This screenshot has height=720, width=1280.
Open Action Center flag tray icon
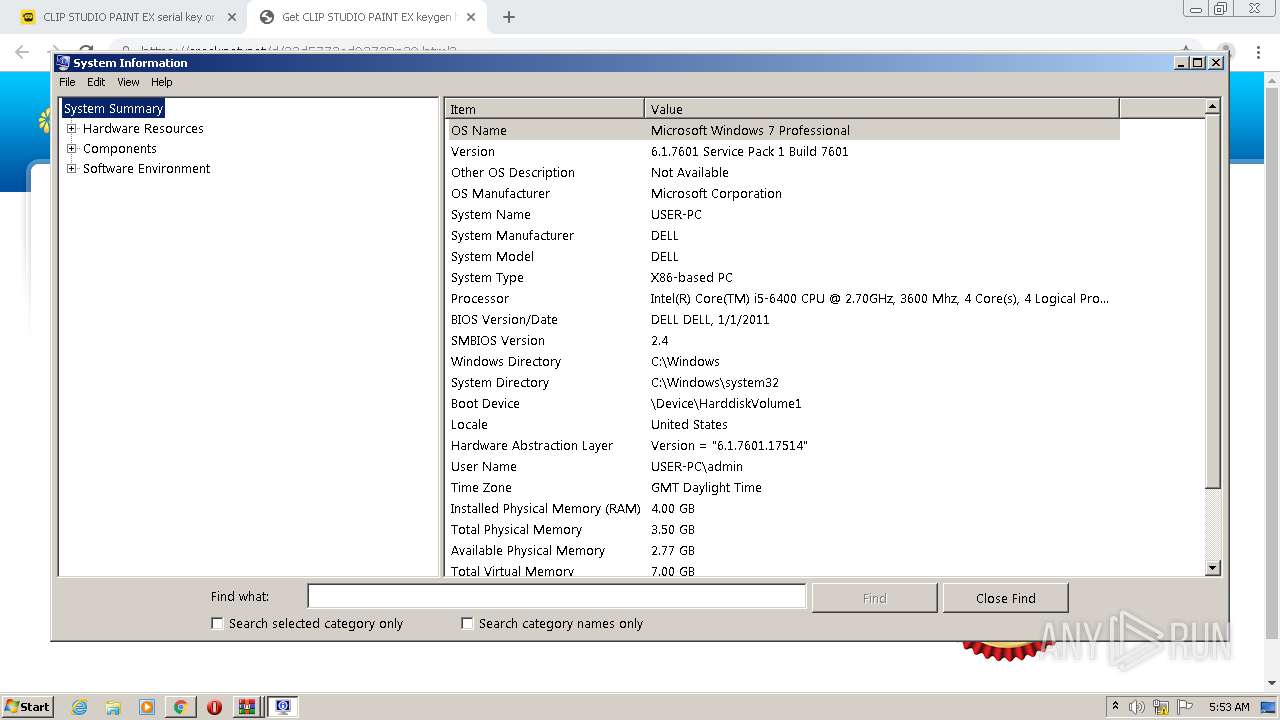[1185, 707]
